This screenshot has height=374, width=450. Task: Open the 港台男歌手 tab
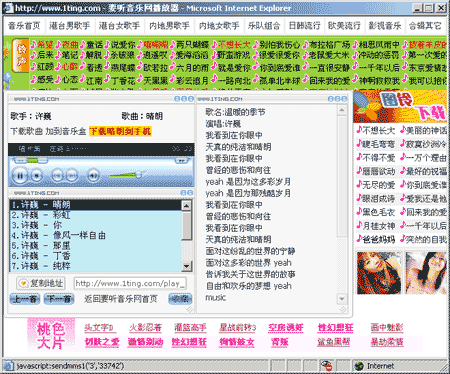pyautogui.click(x=69, y=26)
